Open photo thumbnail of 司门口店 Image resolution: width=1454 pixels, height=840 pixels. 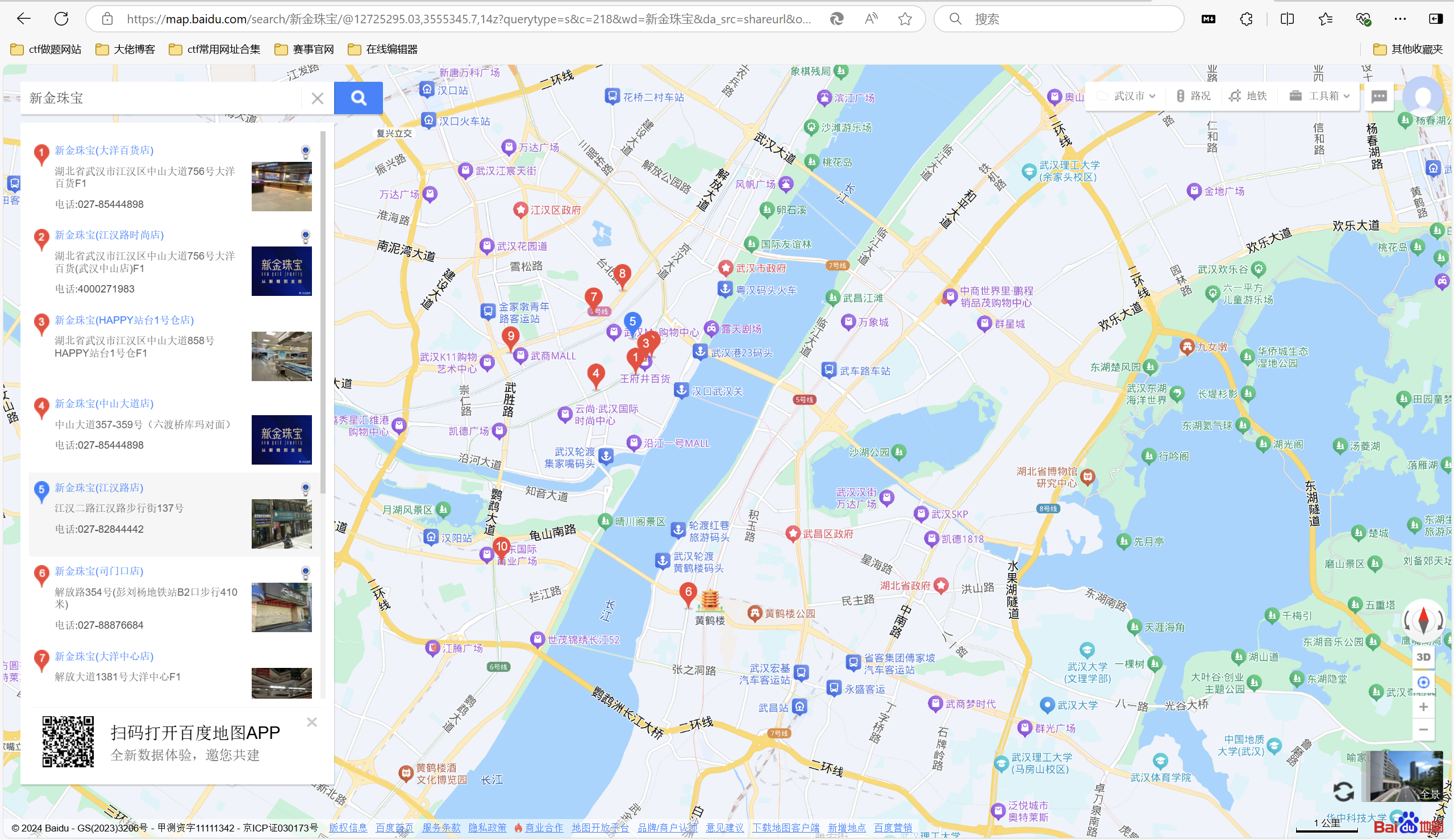click(282, 608)
